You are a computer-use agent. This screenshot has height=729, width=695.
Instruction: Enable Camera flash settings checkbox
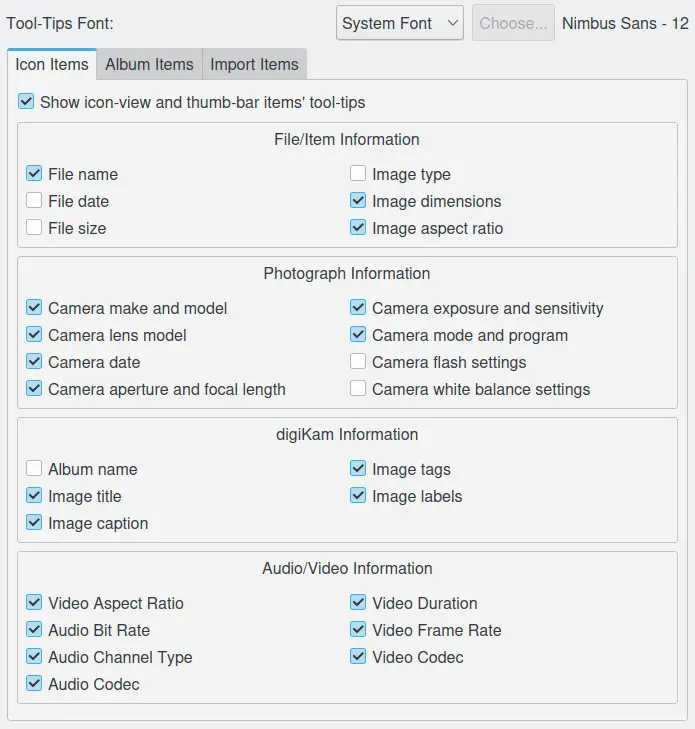(x=359, y=362)
